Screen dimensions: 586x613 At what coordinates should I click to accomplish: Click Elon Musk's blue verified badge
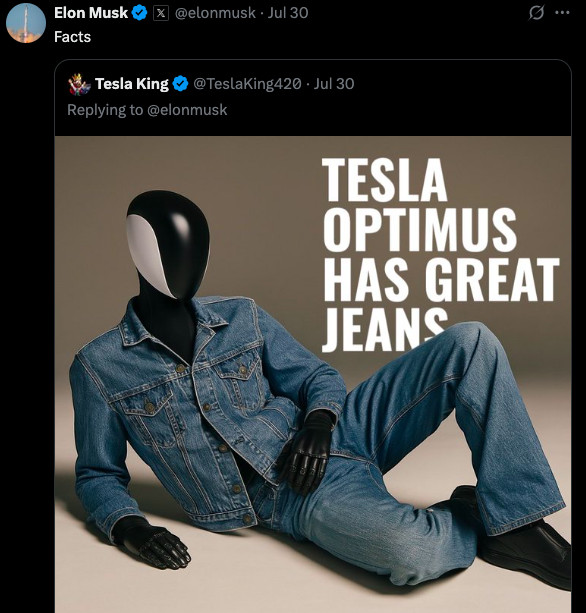(x=140, y=13)
